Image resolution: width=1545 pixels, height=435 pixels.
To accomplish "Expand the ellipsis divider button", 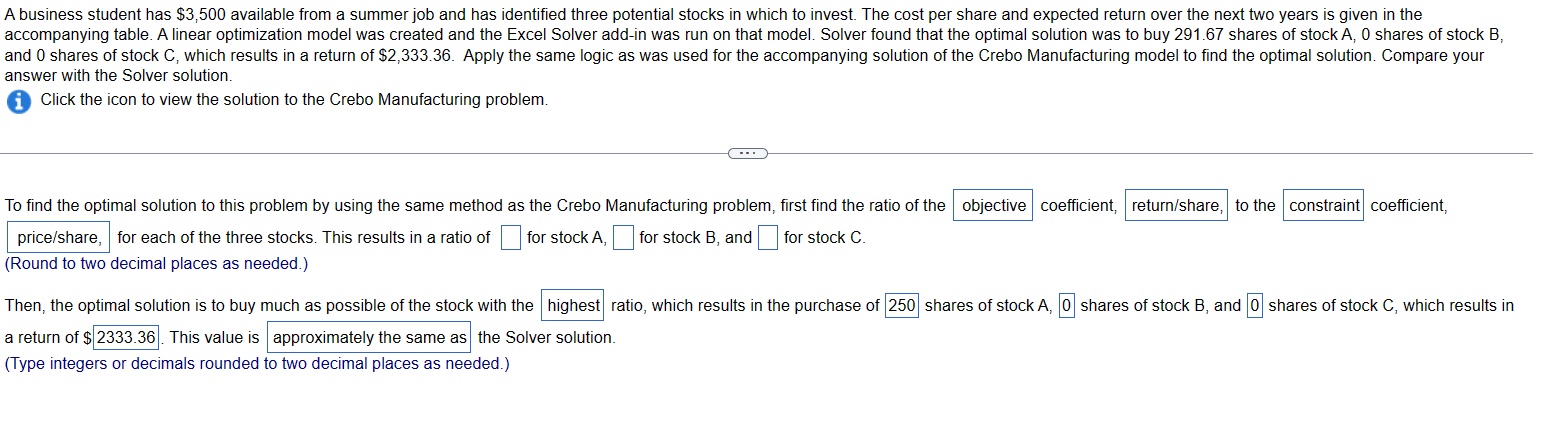I will (x=747, y=153).
